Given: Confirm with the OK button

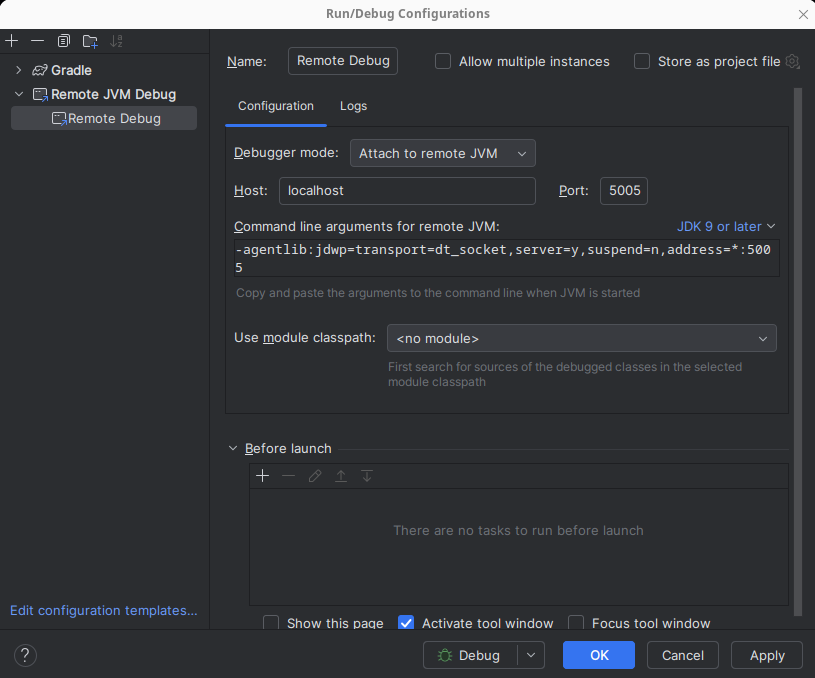Looking at the screenshot, I should click(599, 655).
